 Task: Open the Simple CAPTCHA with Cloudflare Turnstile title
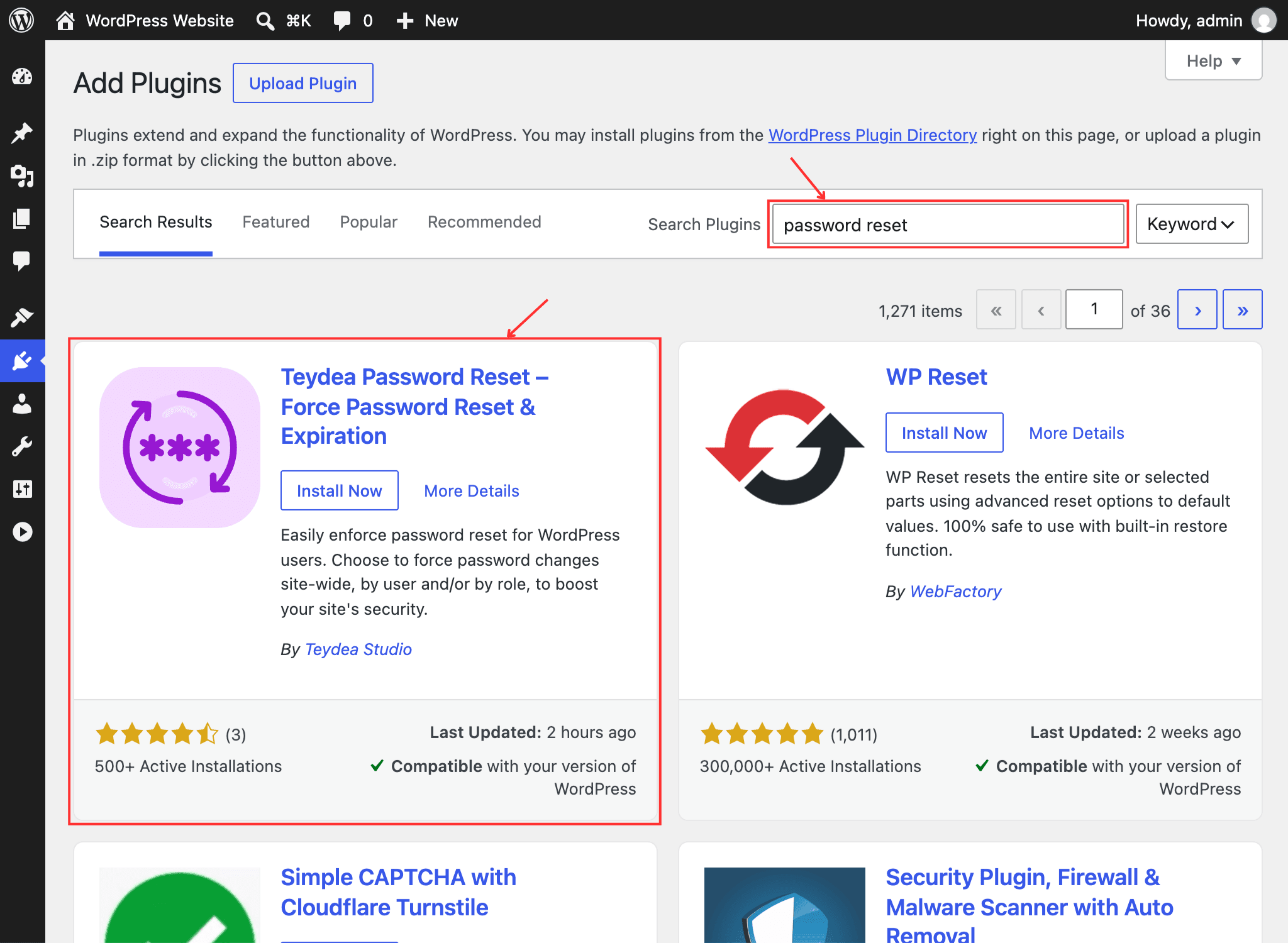(399, 892)
